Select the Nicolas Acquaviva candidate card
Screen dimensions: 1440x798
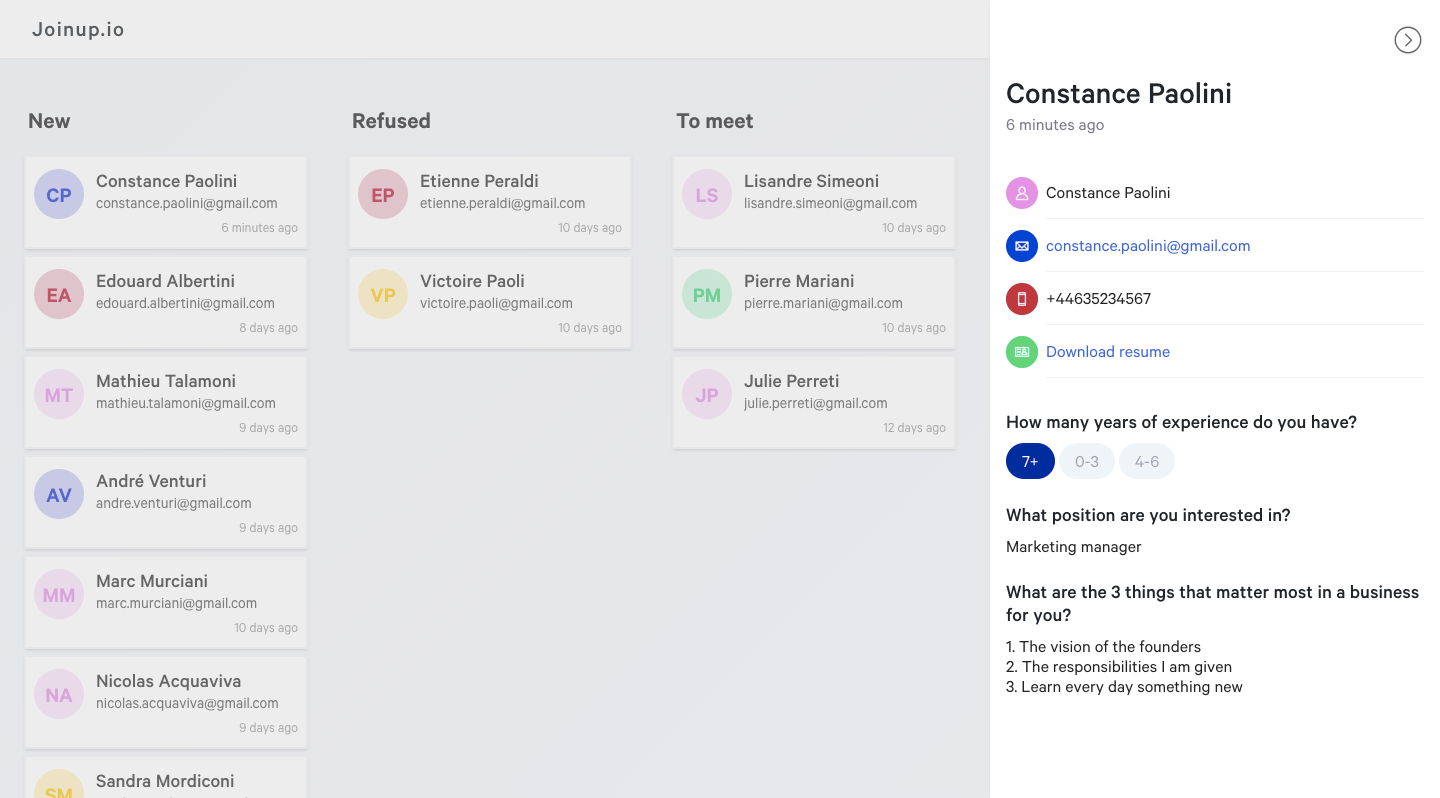click(x=166, y=702)
